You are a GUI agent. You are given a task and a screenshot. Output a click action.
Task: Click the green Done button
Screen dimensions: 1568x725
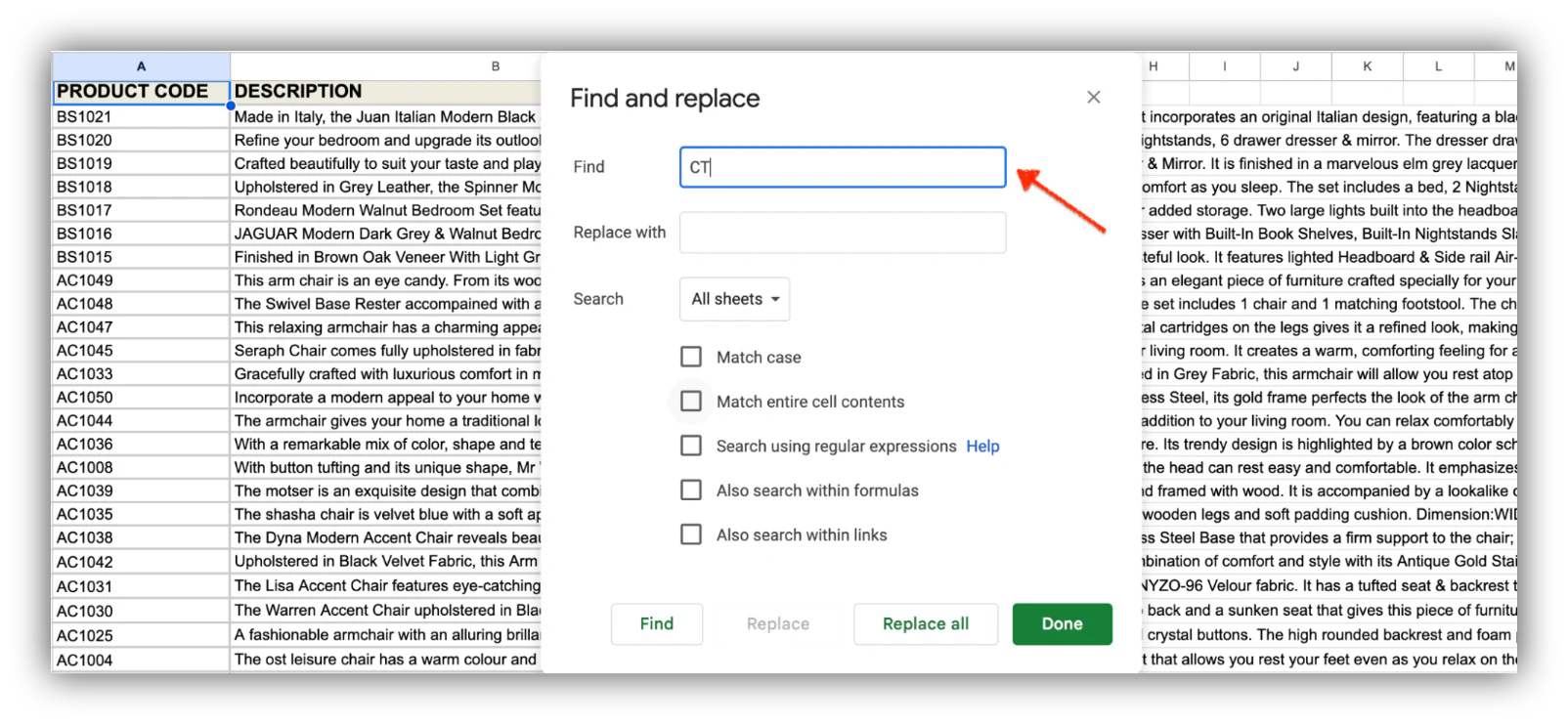pos(1062,623)
